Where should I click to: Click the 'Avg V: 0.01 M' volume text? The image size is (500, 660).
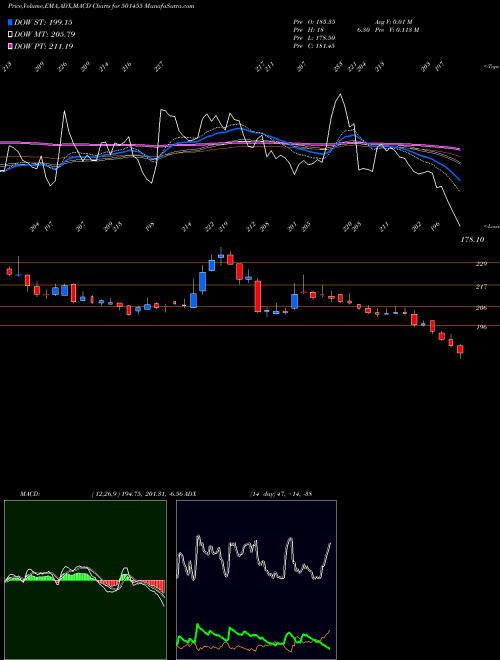(x=396, y=21)
